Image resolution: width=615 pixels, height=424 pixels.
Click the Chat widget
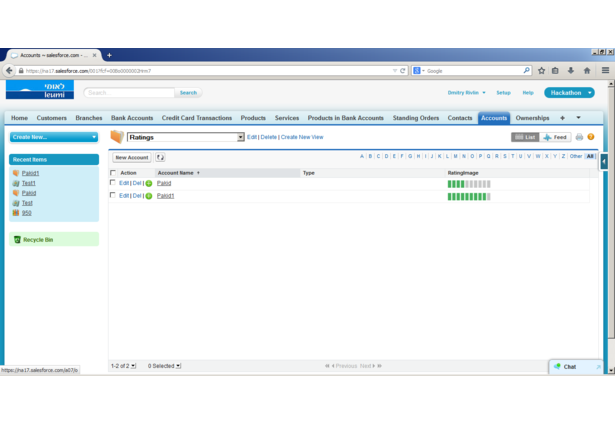[575, 367]
